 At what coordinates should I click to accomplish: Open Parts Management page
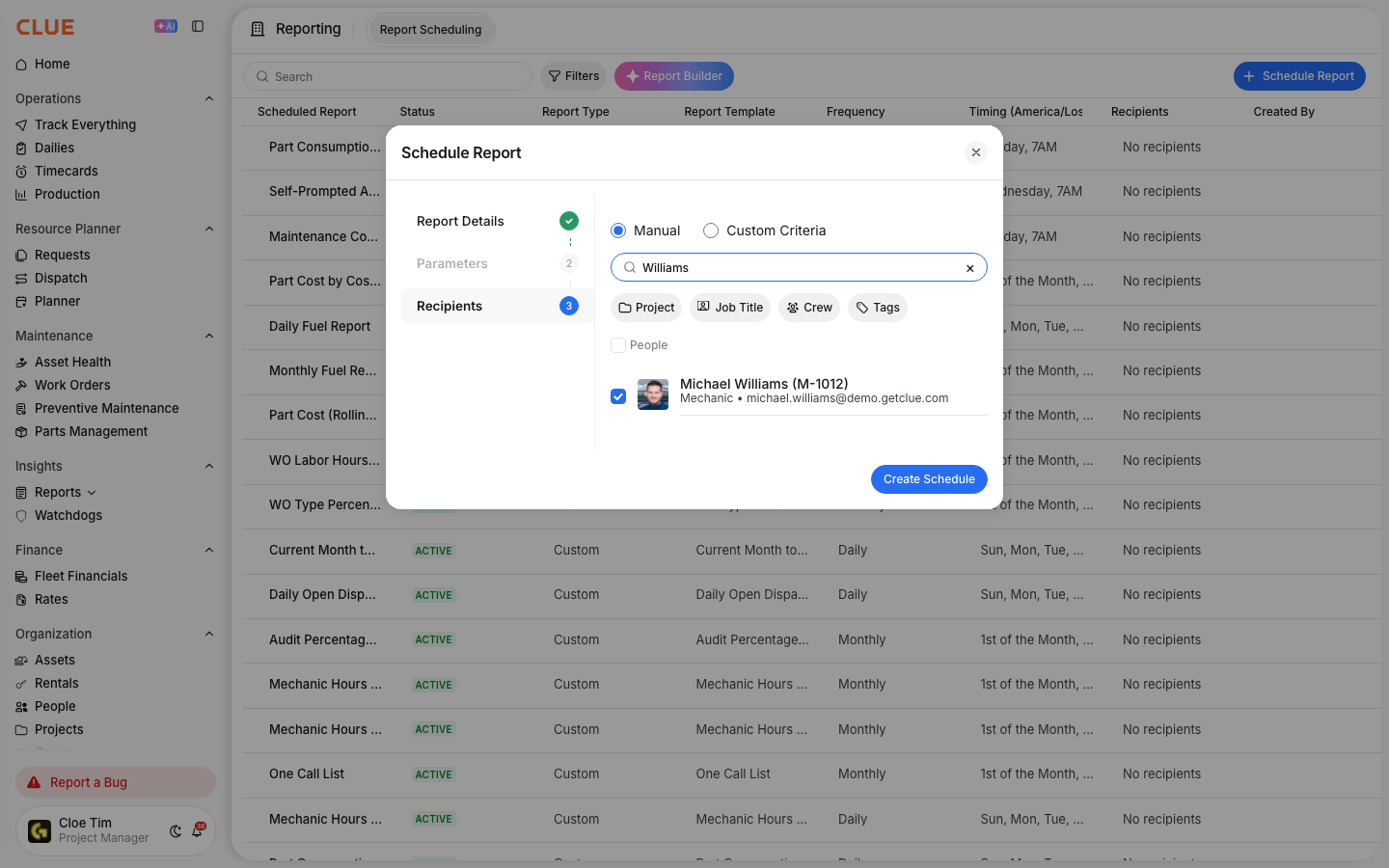tap(91, 431)
